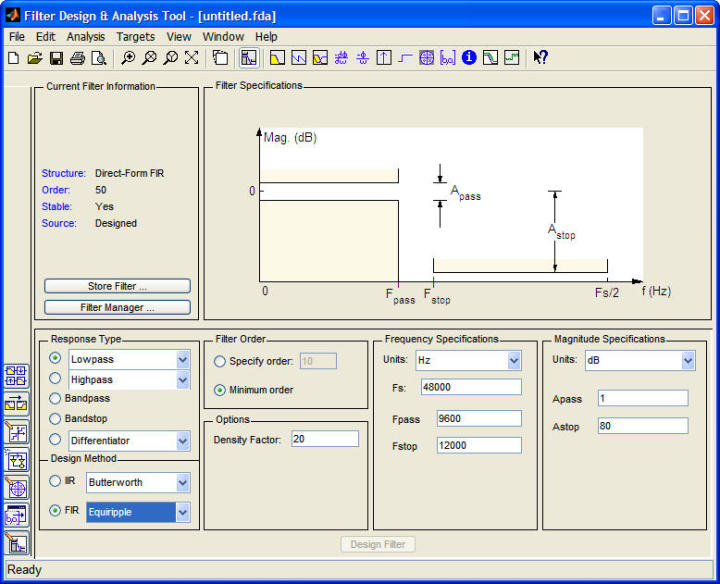Choose the IIR design method radio
Image resolution: width=720 pixels, height=584 pixels.
(x=55, y=481)
